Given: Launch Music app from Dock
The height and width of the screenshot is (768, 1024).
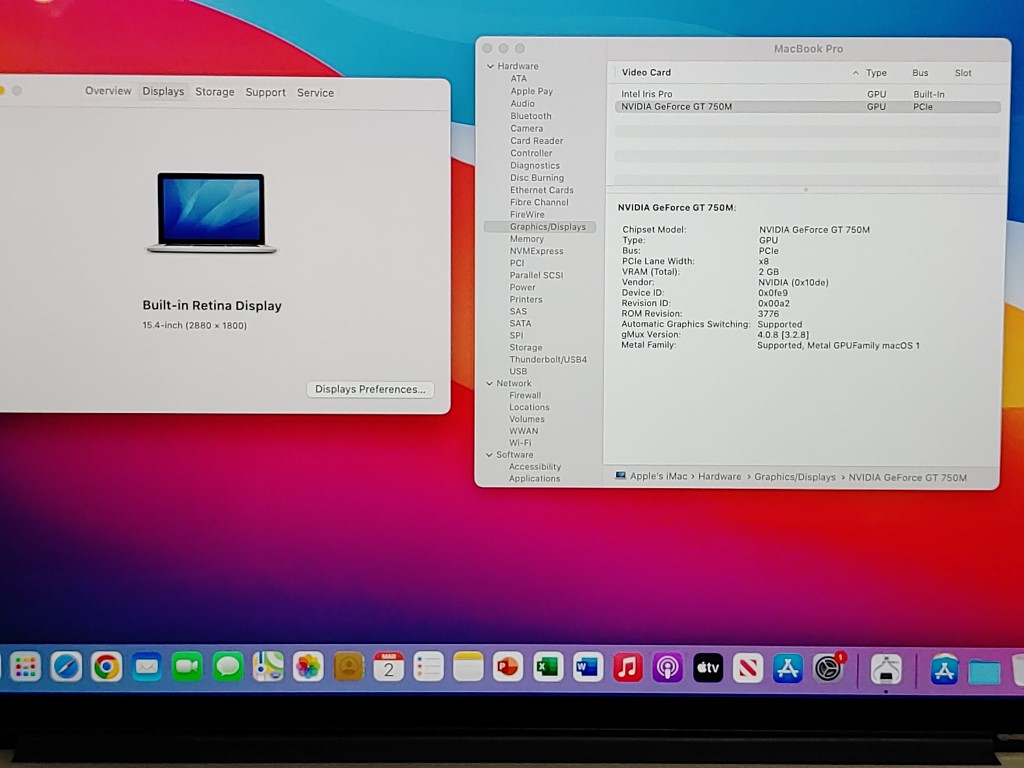Looking at the screenshot, I should 628,667.
